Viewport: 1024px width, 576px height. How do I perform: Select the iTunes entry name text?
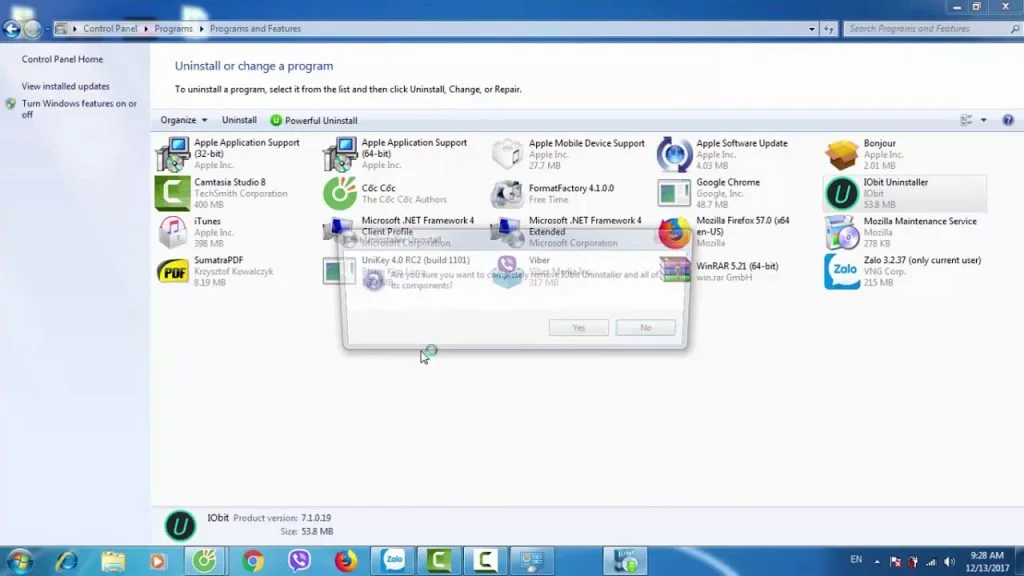click(x=207, y=221)
